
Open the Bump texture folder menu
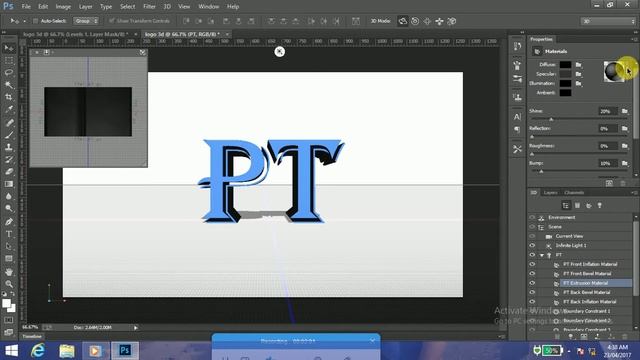tap(624, 163)
